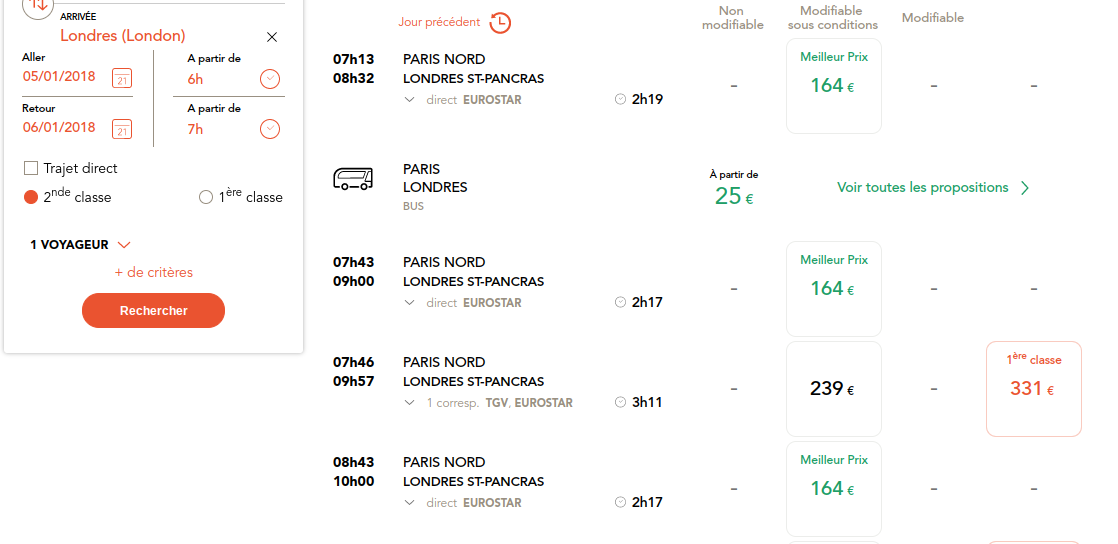Clear the Londres arrival with X icon
The height and width of the screenshot is (544, 1118).
click(x=272, y=37)
